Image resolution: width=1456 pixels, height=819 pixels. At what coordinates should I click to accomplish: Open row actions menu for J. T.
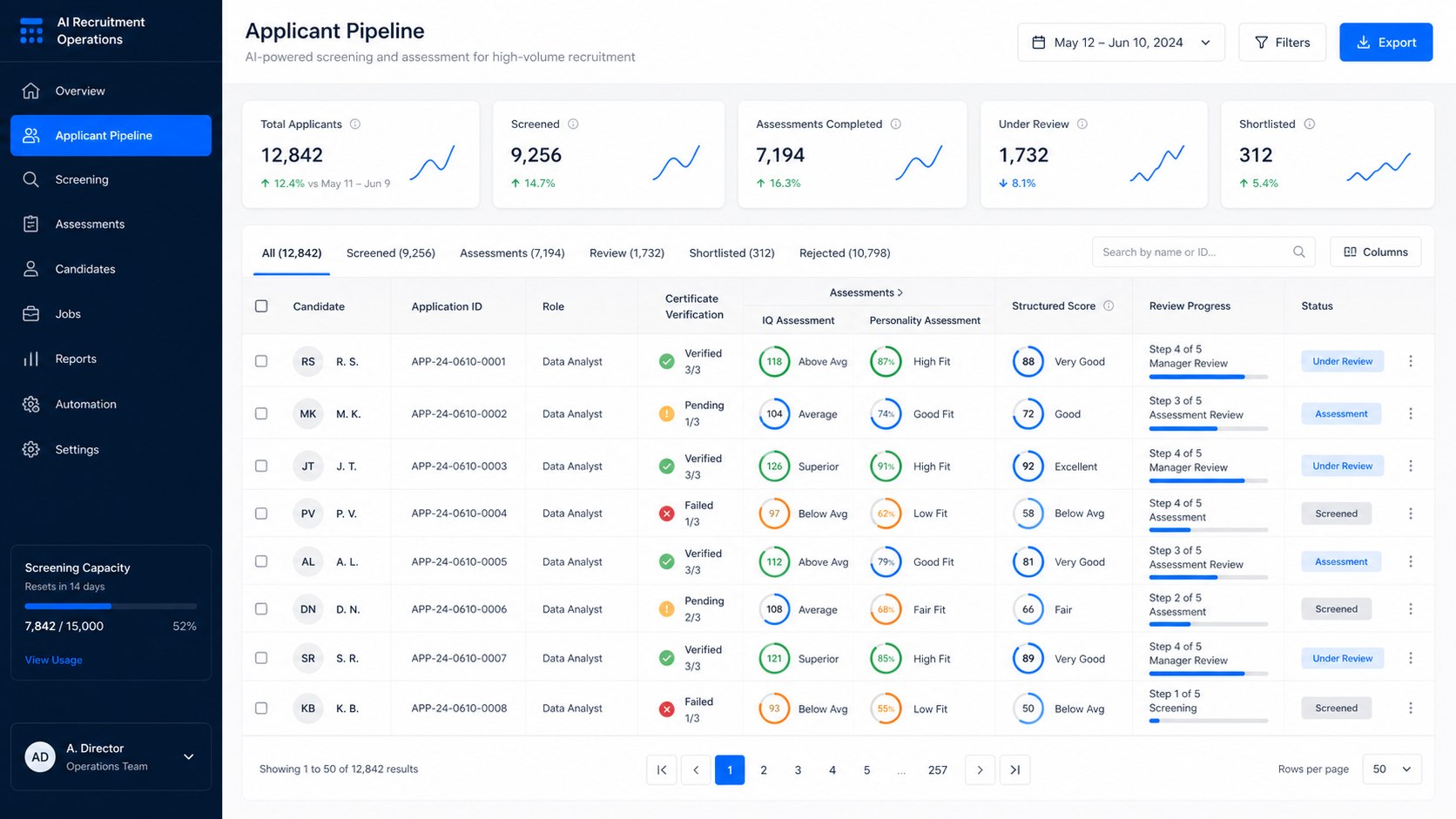coord(1411,467)
